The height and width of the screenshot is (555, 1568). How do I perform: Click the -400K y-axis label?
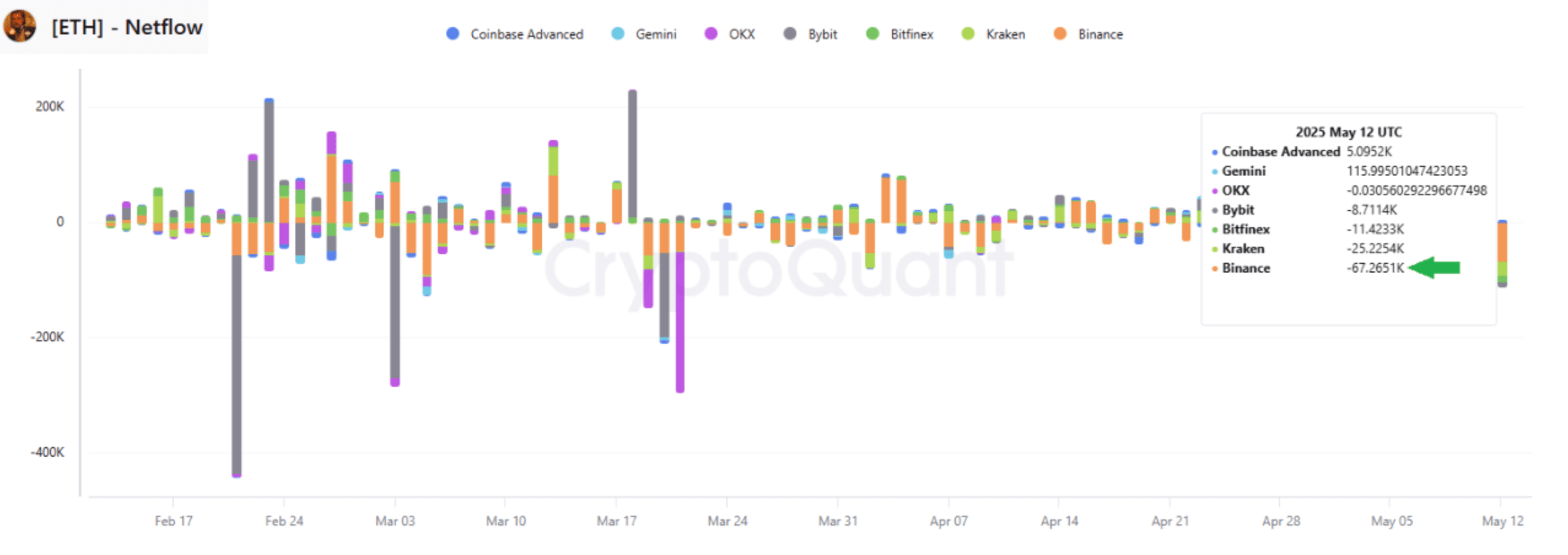[48, 452]
